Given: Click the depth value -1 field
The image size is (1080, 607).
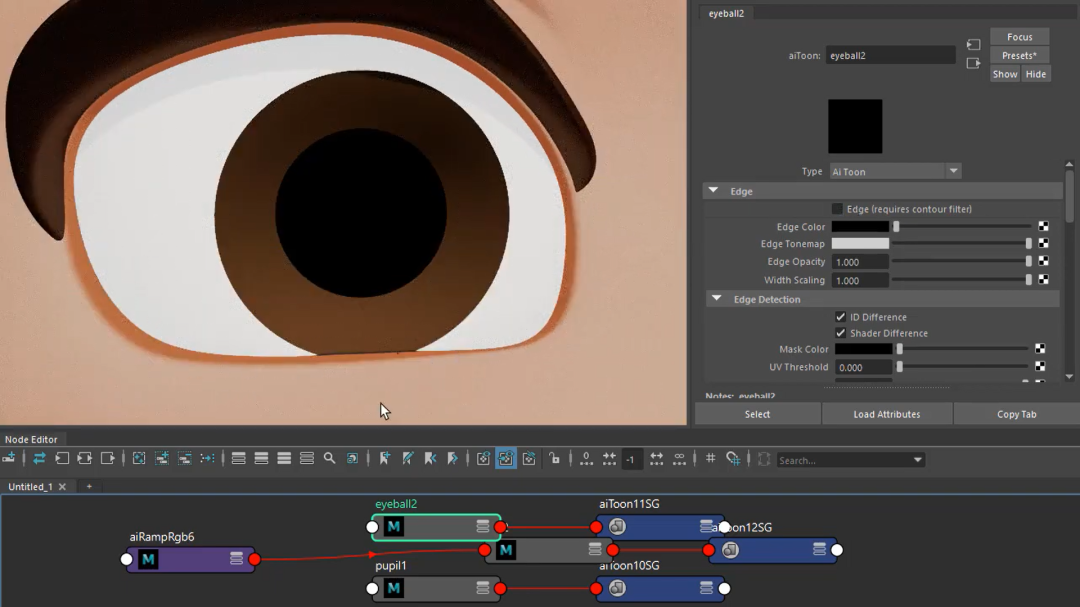Looking at the screenshot, I should click(630, 460).
